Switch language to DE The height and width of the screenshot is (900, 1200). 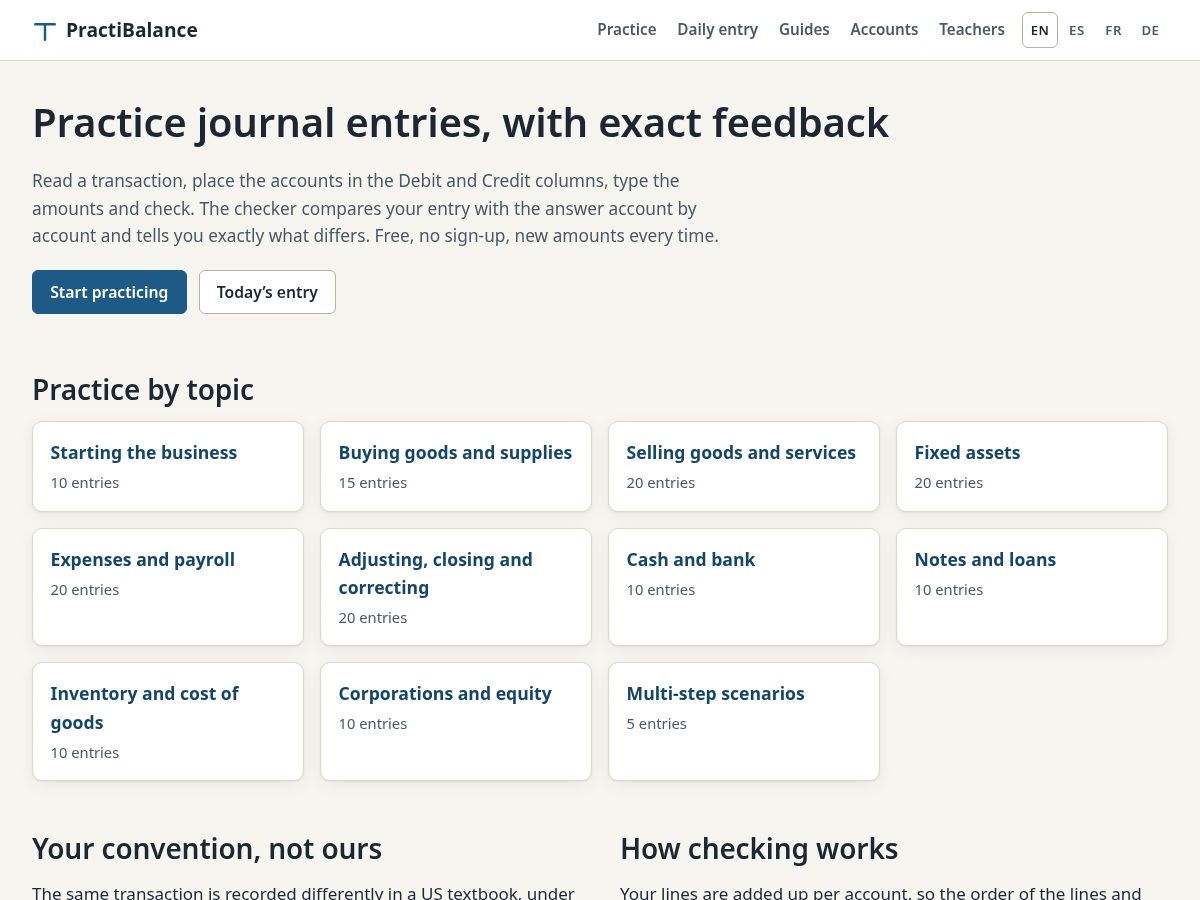1150,30
